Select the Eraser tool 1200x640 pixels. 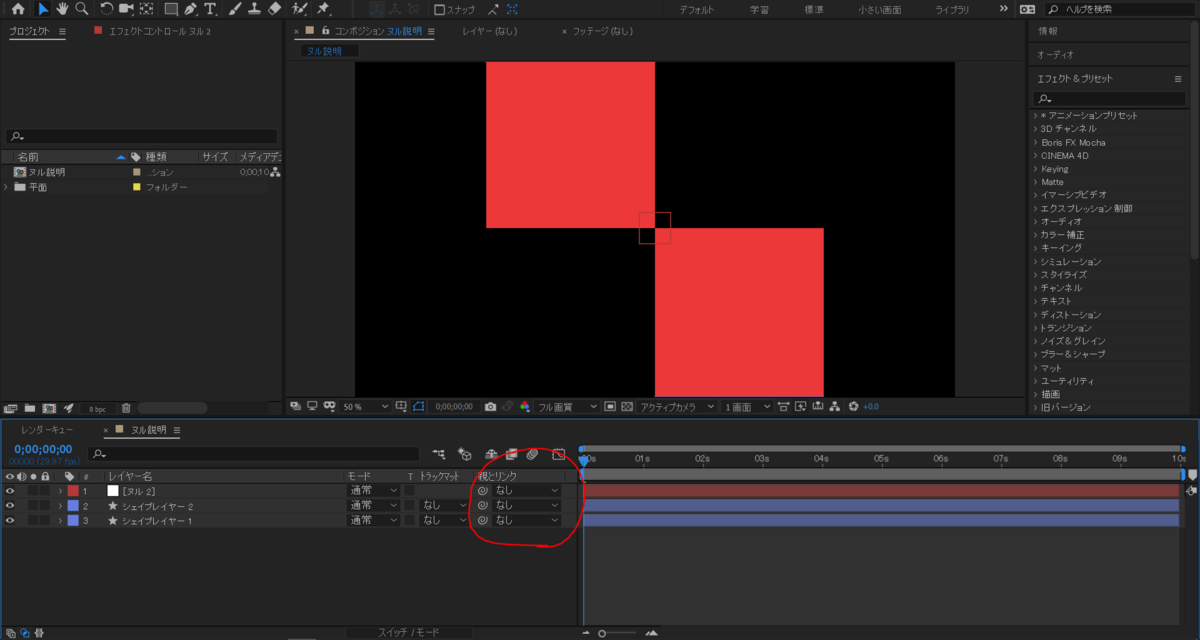tap(275, 9)
